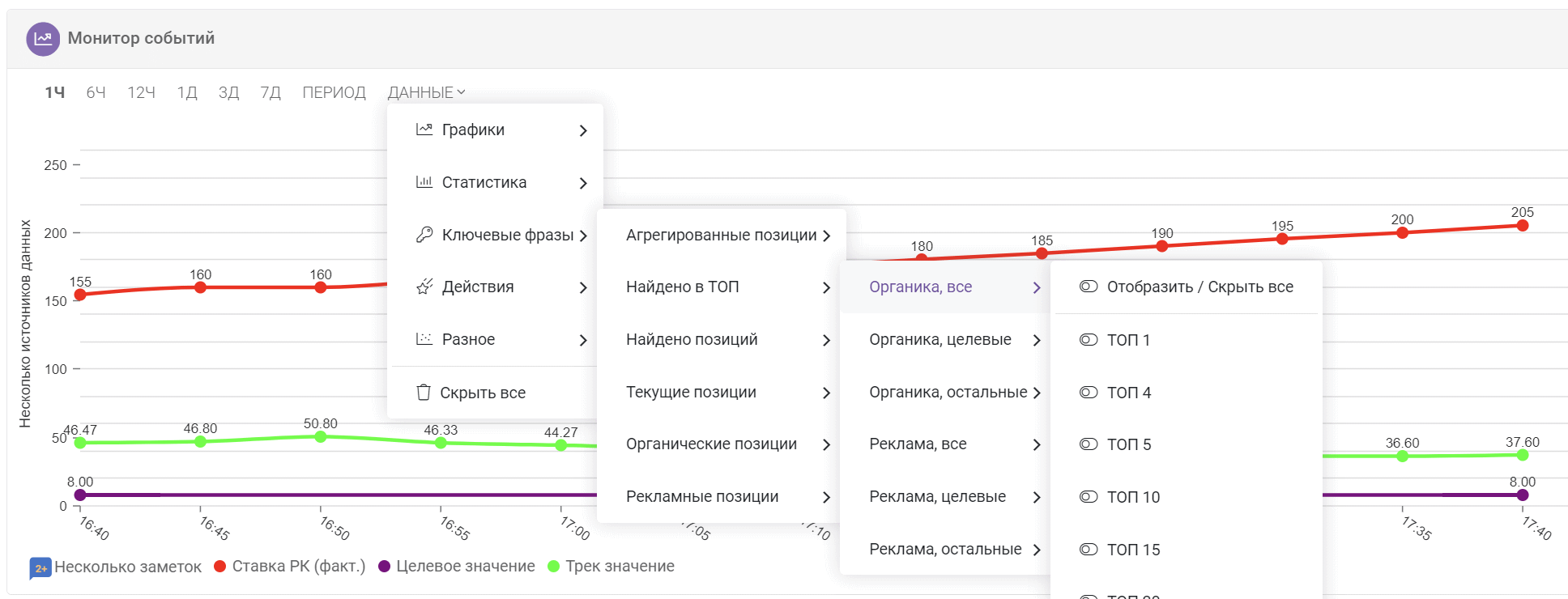Click the trash icon beside Скрыть все

click(x=423, y=393)
